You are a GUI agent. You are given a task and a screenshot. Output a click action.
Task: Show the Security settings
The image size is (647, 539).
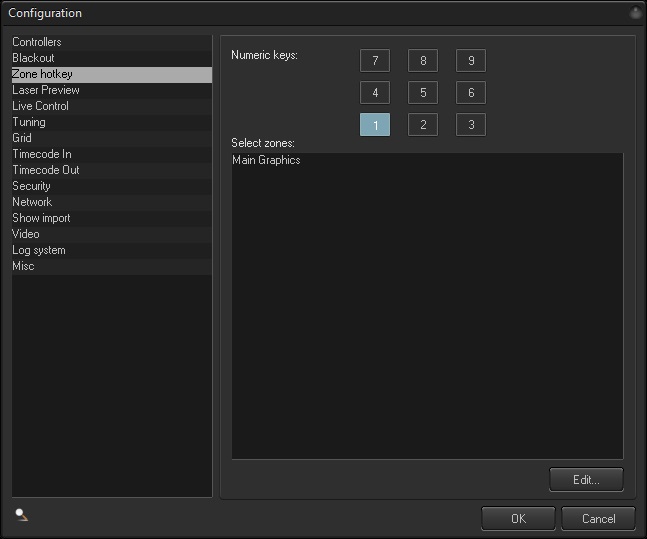pyautogui.click(x=31, y=186)
